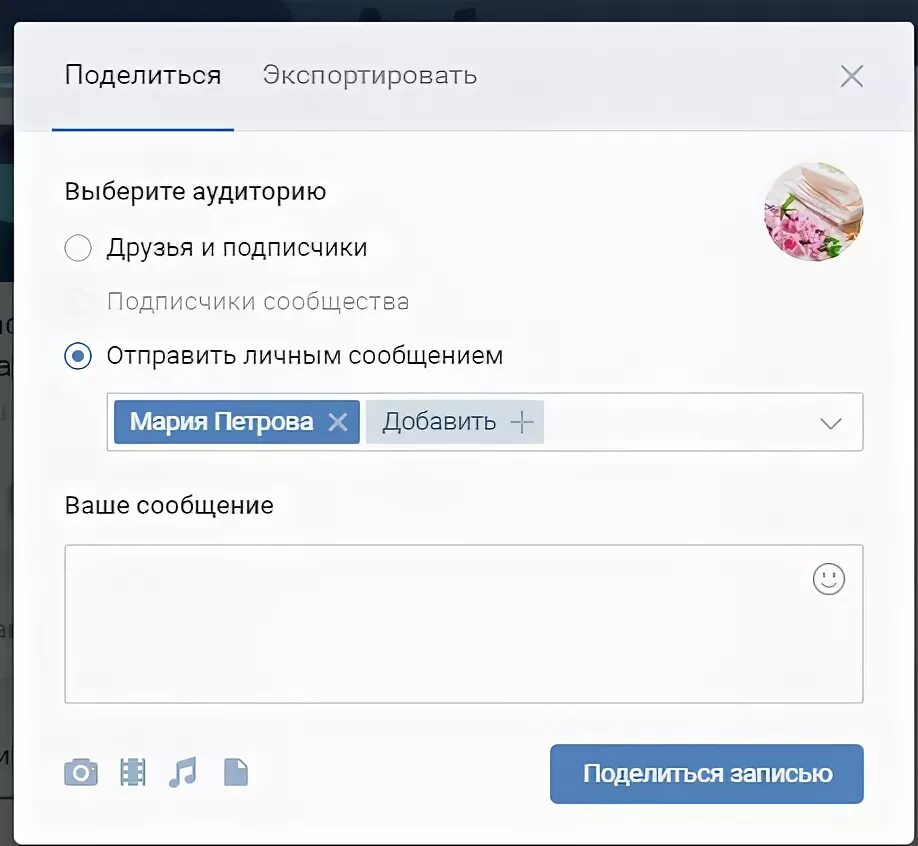Click the plus sign beside Добавить

522,422
